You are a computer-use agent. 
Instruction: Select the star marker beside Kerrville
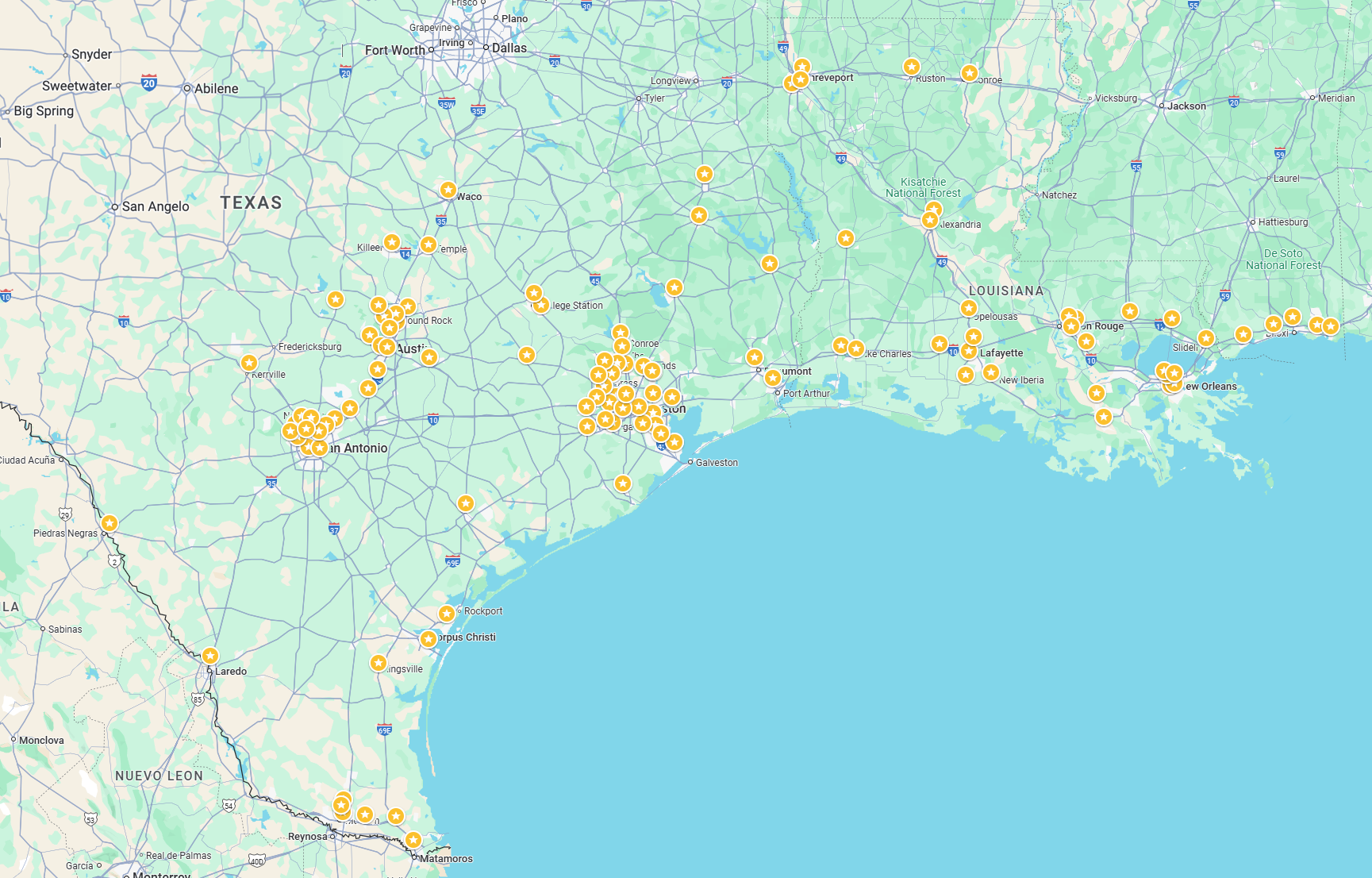tap(249, 363)
